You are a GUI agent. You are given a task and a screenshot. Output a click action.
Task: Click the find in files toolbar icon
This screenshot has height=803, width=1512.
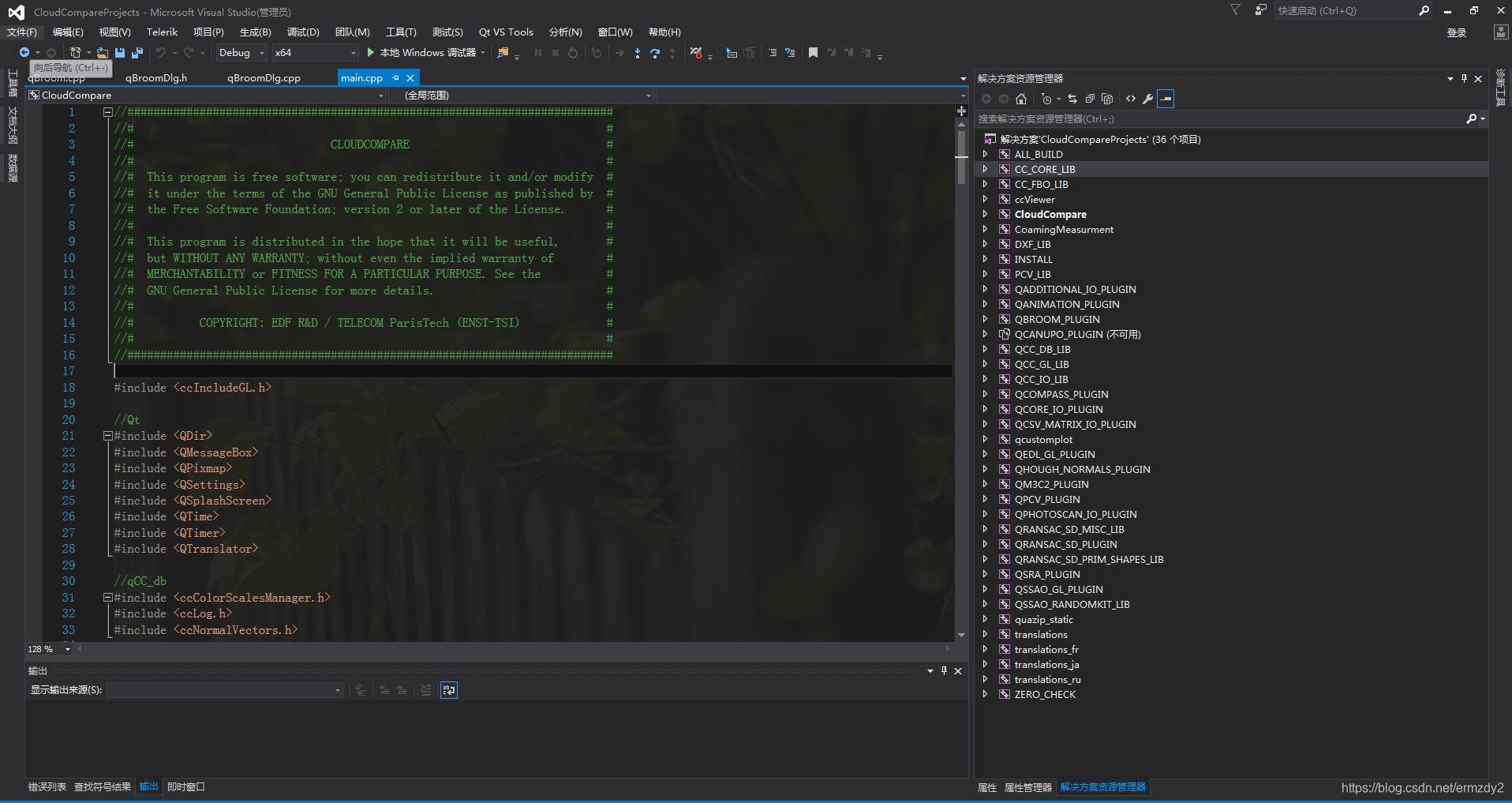tap(503, 53)
